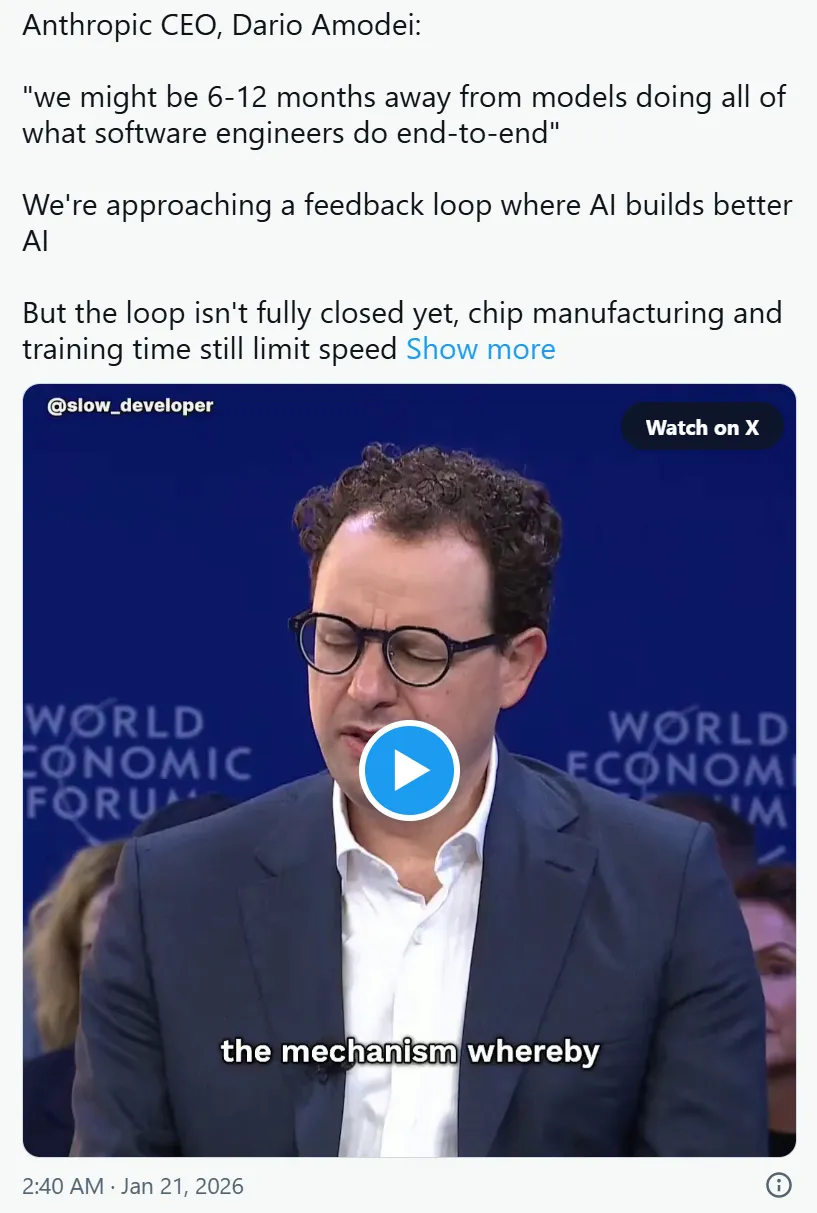The image size is (817, 1213).
Task: Click the paragraph about the AI feedback loop
Action: pos(407,223)
